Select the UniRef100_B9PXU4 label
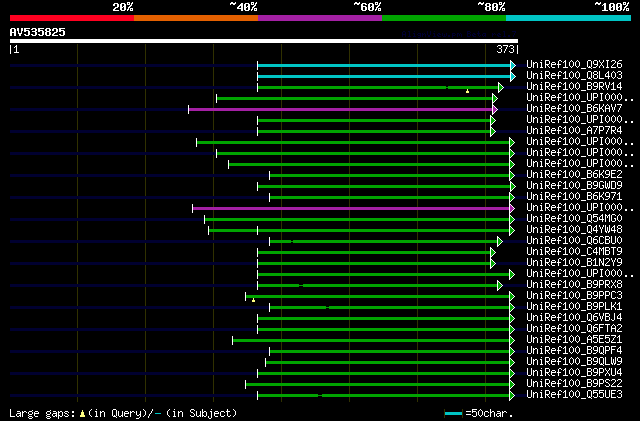The height and width of the screenshot is (421, 640). (574, 372)
